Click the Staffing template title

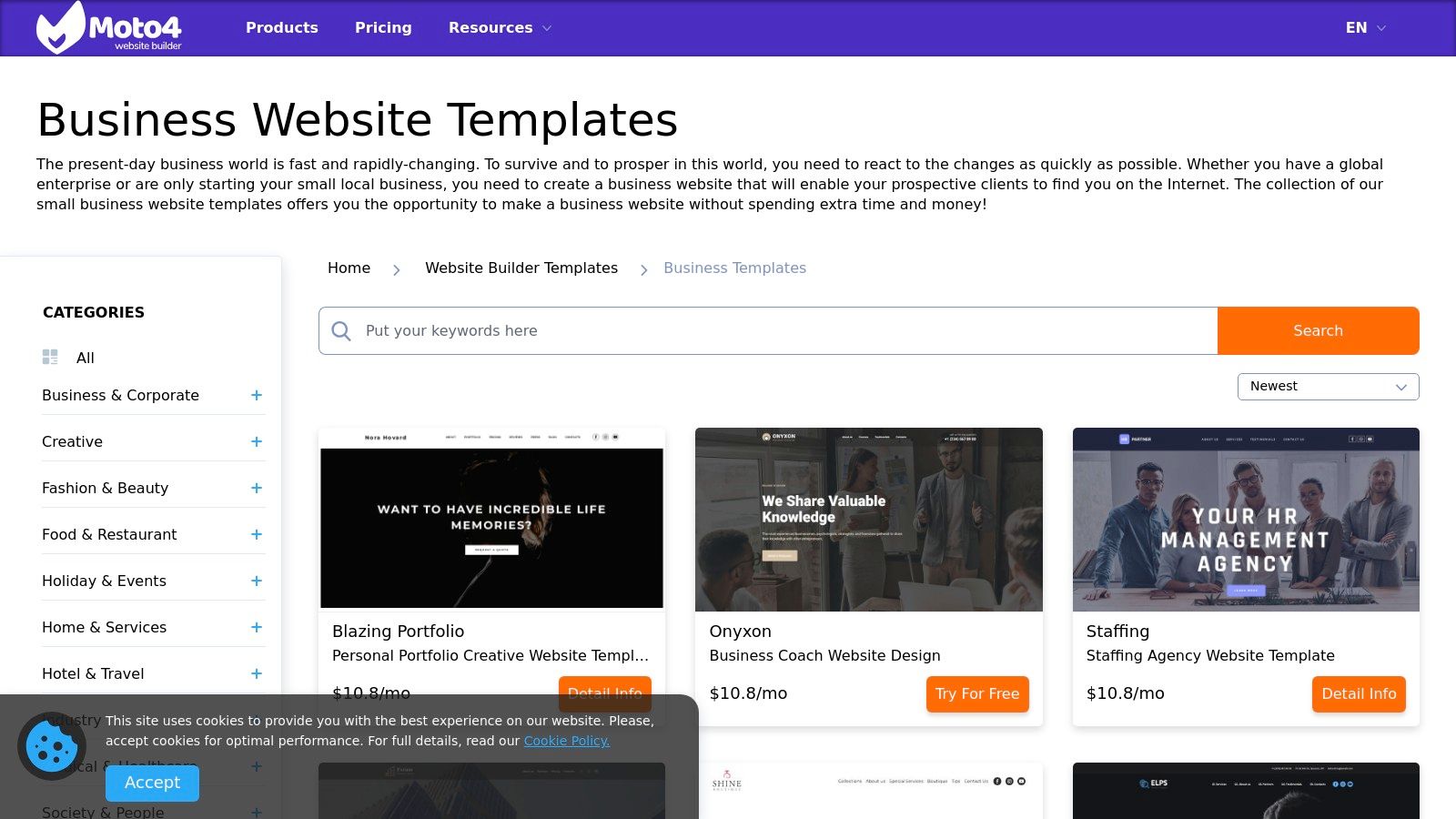click(1117, 631)
